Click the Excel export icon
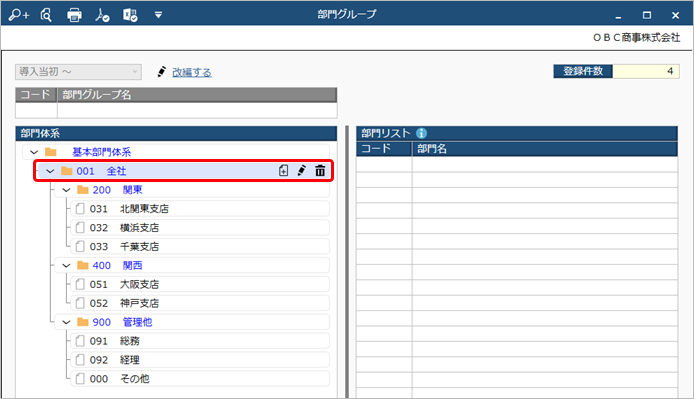 coord(130,15)
